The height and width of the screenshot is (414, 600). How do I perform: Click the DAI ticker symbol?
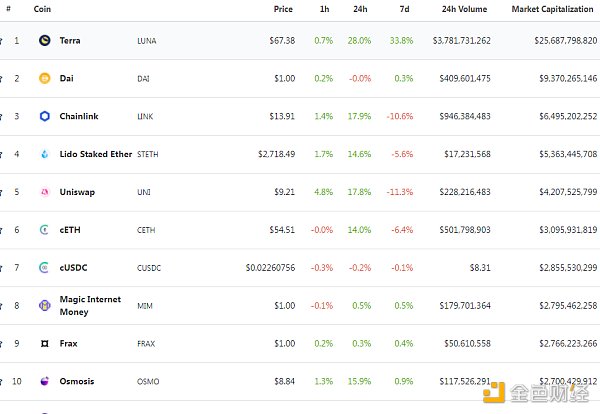[143, 78]
